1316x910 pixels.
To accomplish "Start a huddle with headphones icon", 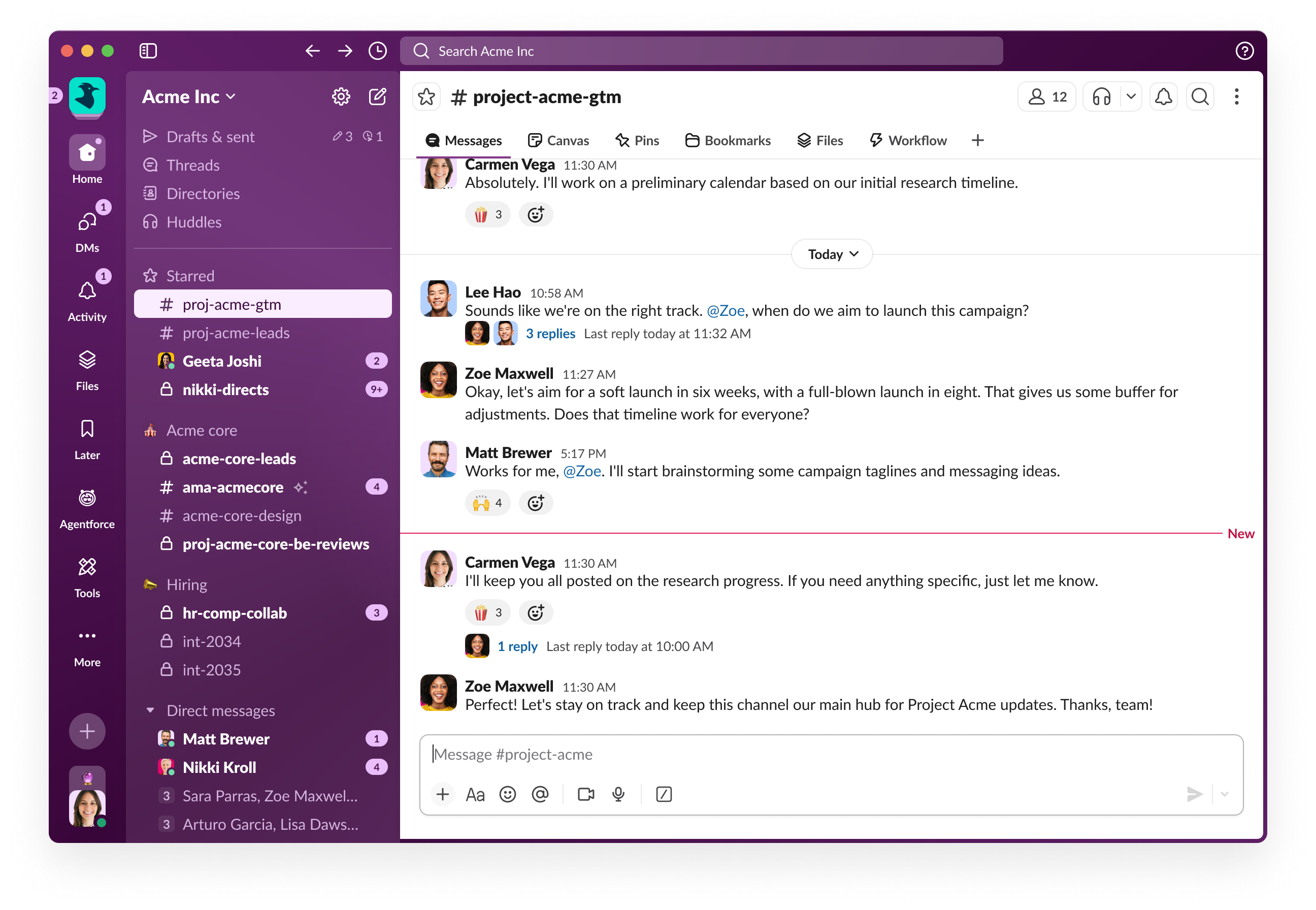I will coord(1101,97).
